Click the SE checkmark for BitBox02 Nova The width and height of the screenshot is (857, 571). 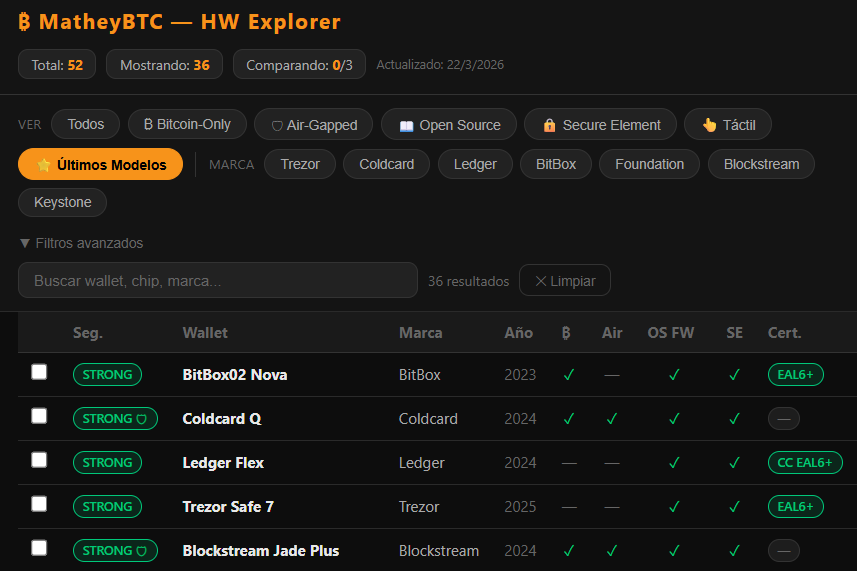(x=735, y=375)
